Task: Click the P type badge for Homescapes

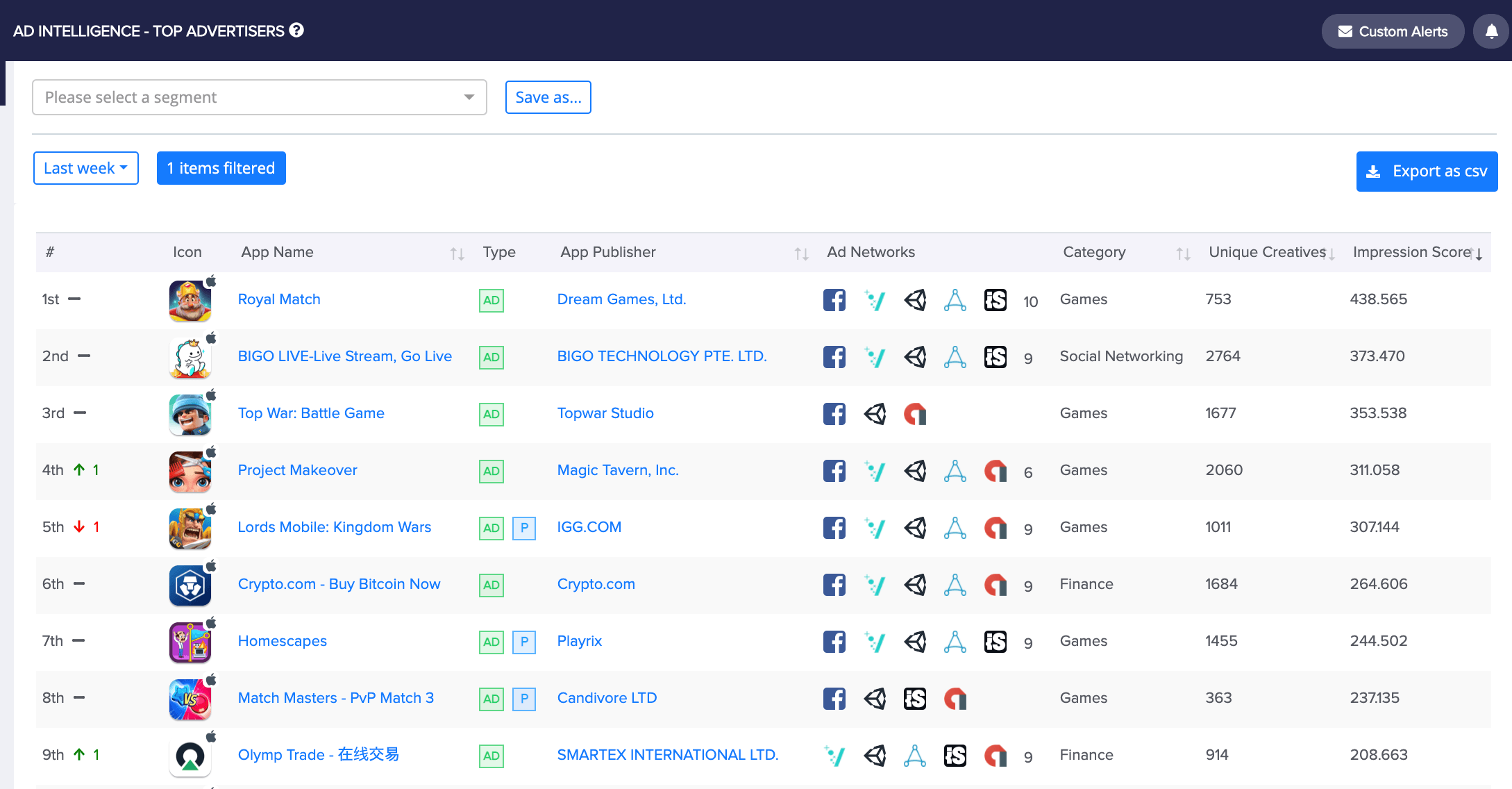Action: pyautogui.click(x=524, y=642)
